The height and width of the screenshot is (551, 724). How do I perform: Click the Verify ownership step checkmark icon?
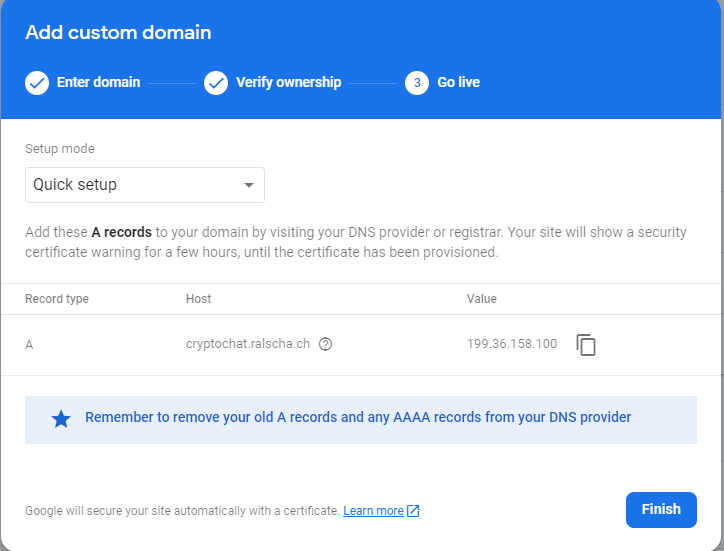[216, 83]
